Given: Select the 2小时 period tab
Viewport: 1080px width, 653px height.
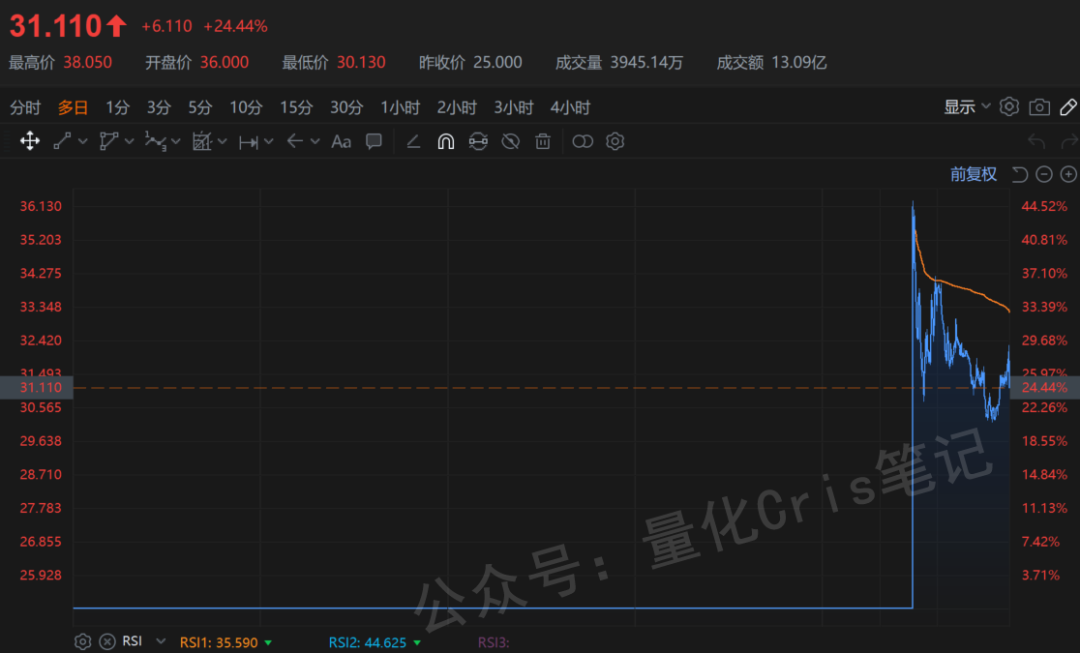Looking at the screenshot, I should (457, 107).
